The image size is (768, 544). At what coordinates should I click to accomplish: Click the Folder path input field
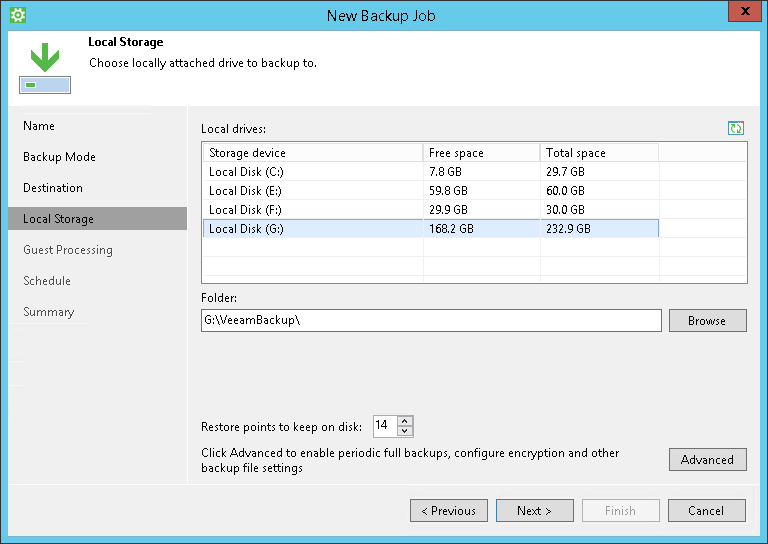(x=431, y=320)
